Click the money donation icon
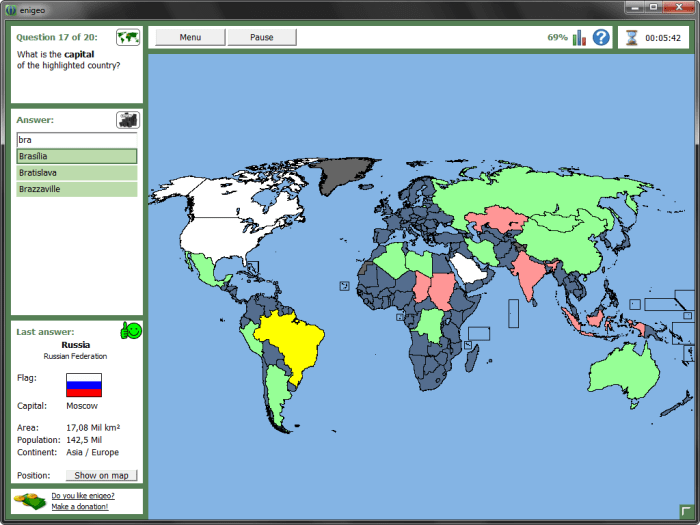 point(28,500)
